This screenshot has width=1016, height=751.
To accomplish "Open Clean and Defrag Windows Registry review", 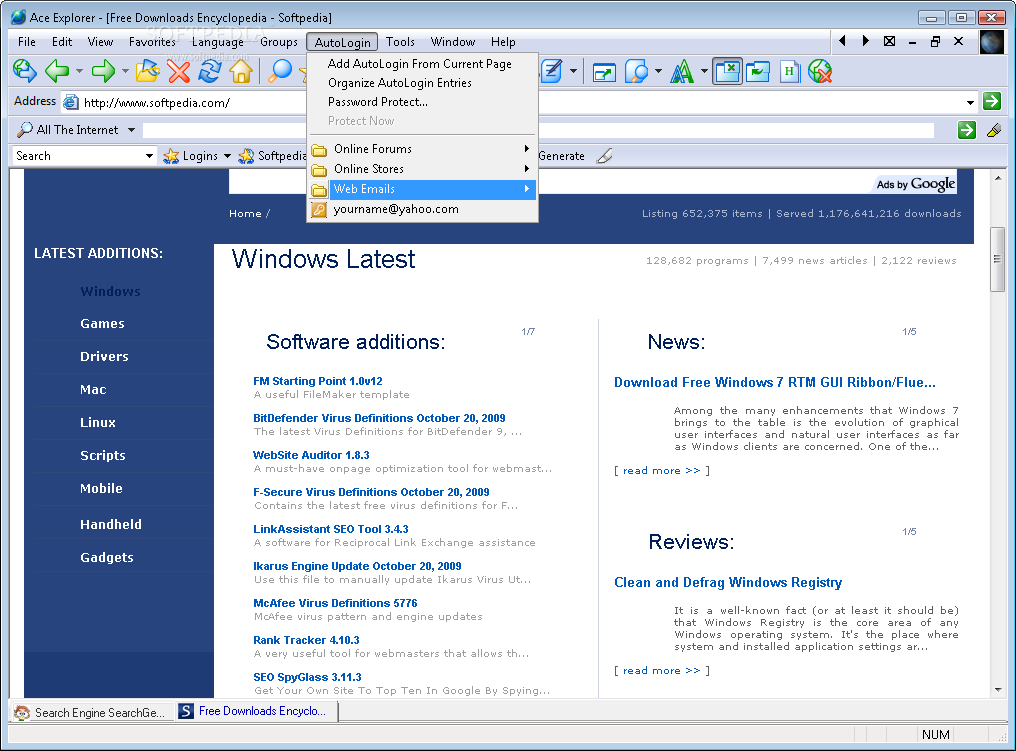I will coord(728,582).
